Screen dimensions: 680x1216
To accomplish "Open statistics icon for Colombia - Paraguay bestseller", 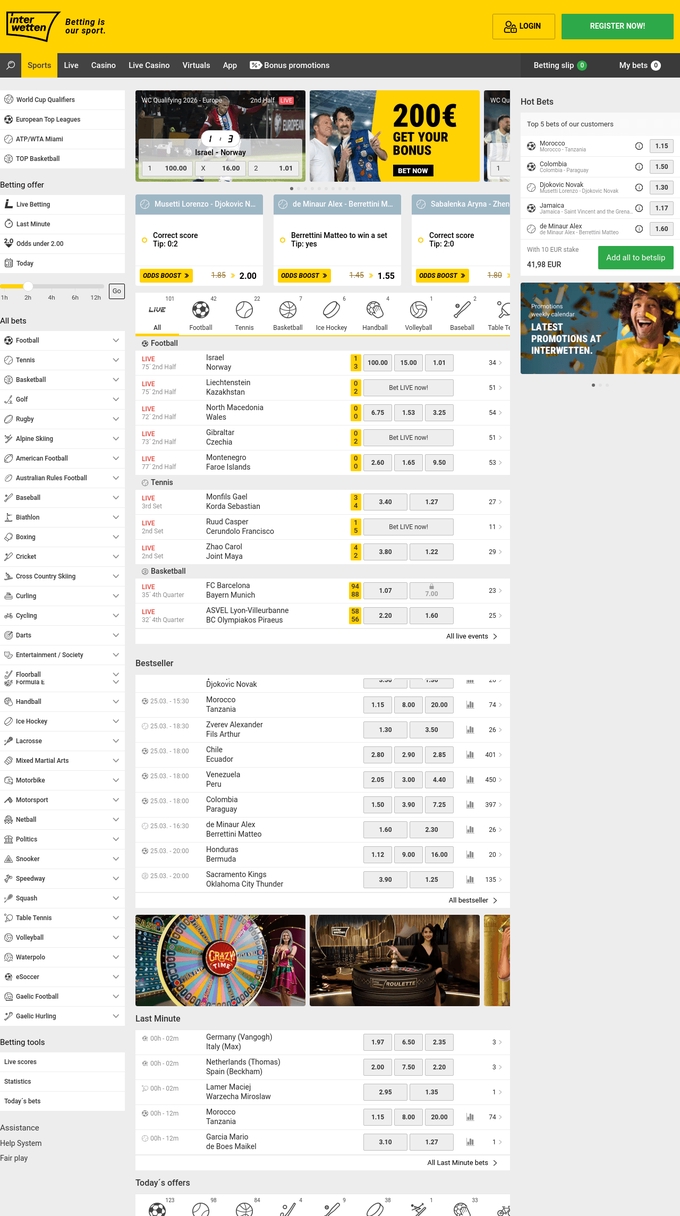I will coord(470,805).
